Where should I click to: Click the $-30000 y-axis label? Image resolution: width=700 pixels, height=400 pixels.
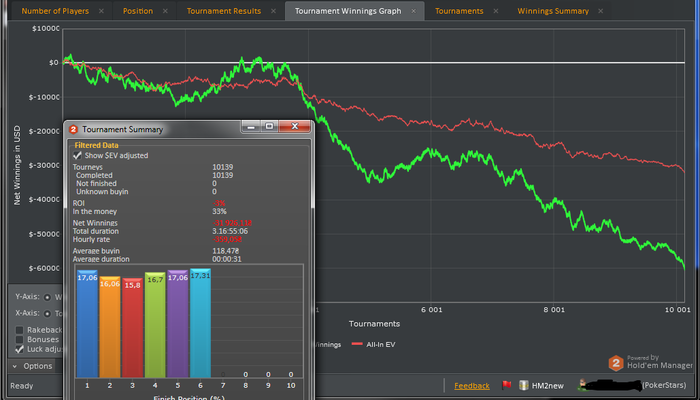click(45, 165)
